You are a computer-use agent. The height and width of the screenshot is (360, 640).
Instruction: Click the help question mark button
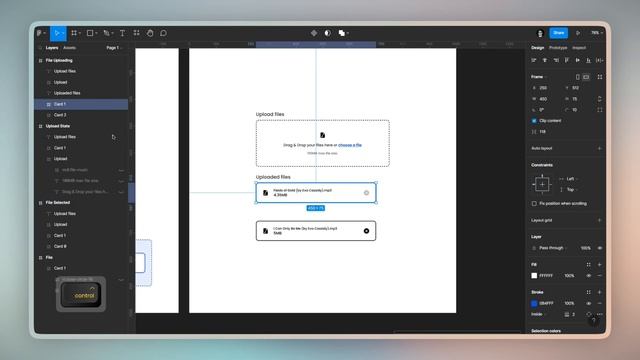coord(593,321)
